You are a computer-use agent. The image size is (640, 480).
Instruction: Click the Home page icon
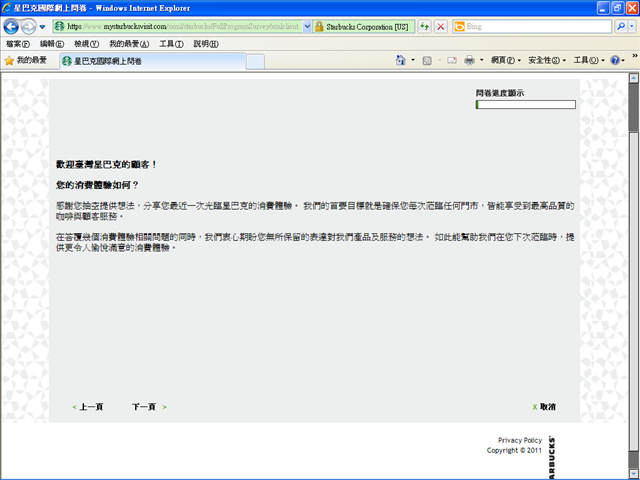(x=401, y=60)
